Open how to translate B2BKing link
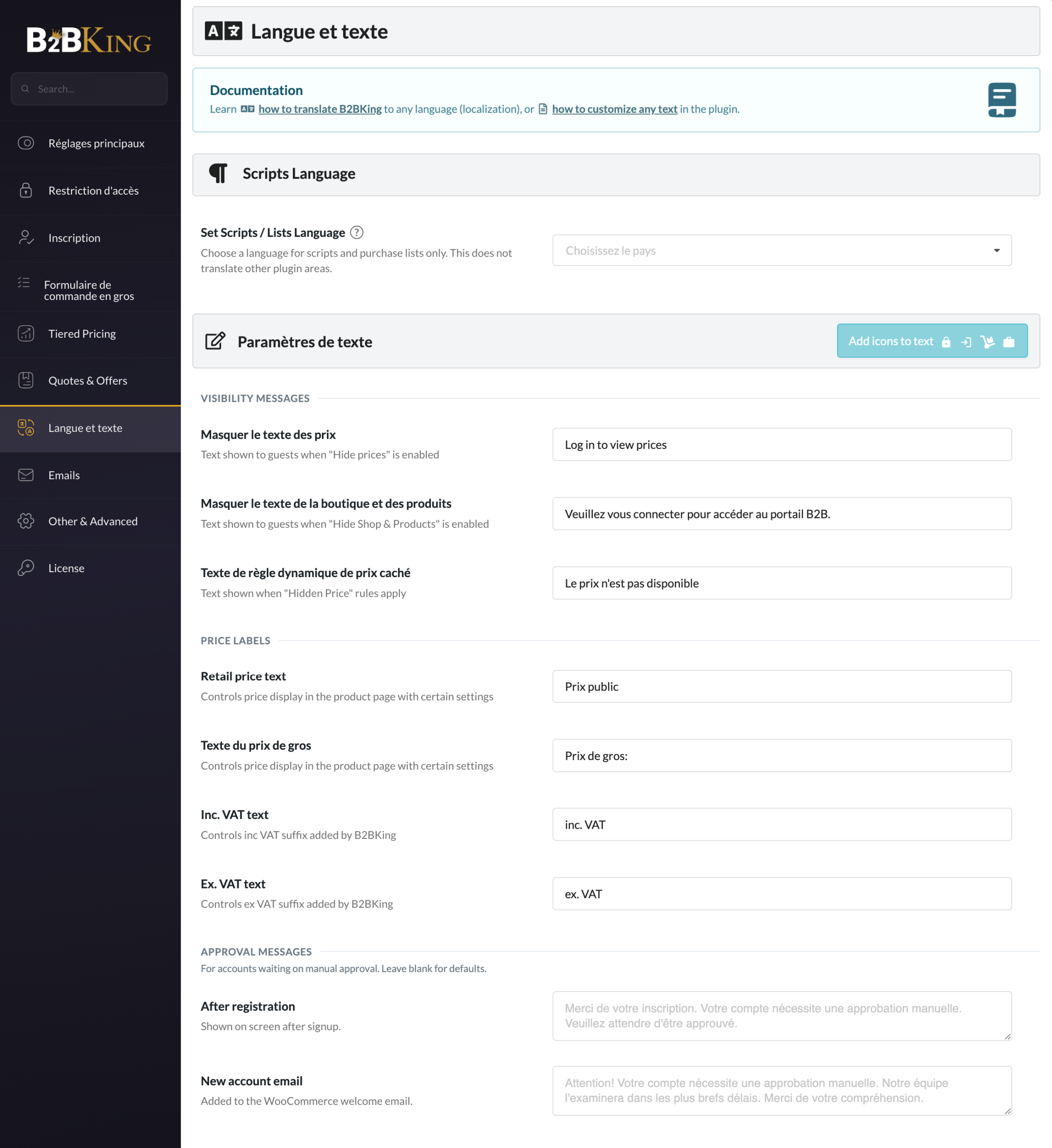 [320, 109]
